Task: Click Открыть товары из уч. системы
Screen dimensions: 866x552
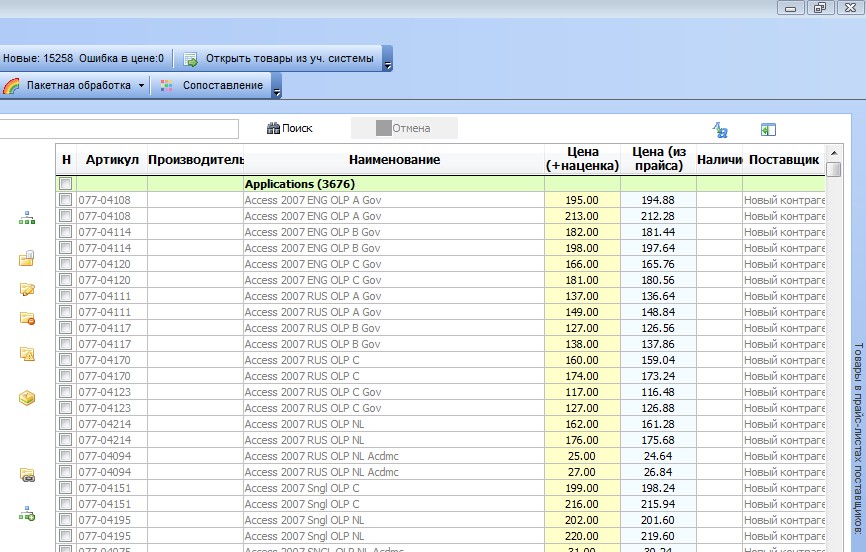Action: pos(279,59)
